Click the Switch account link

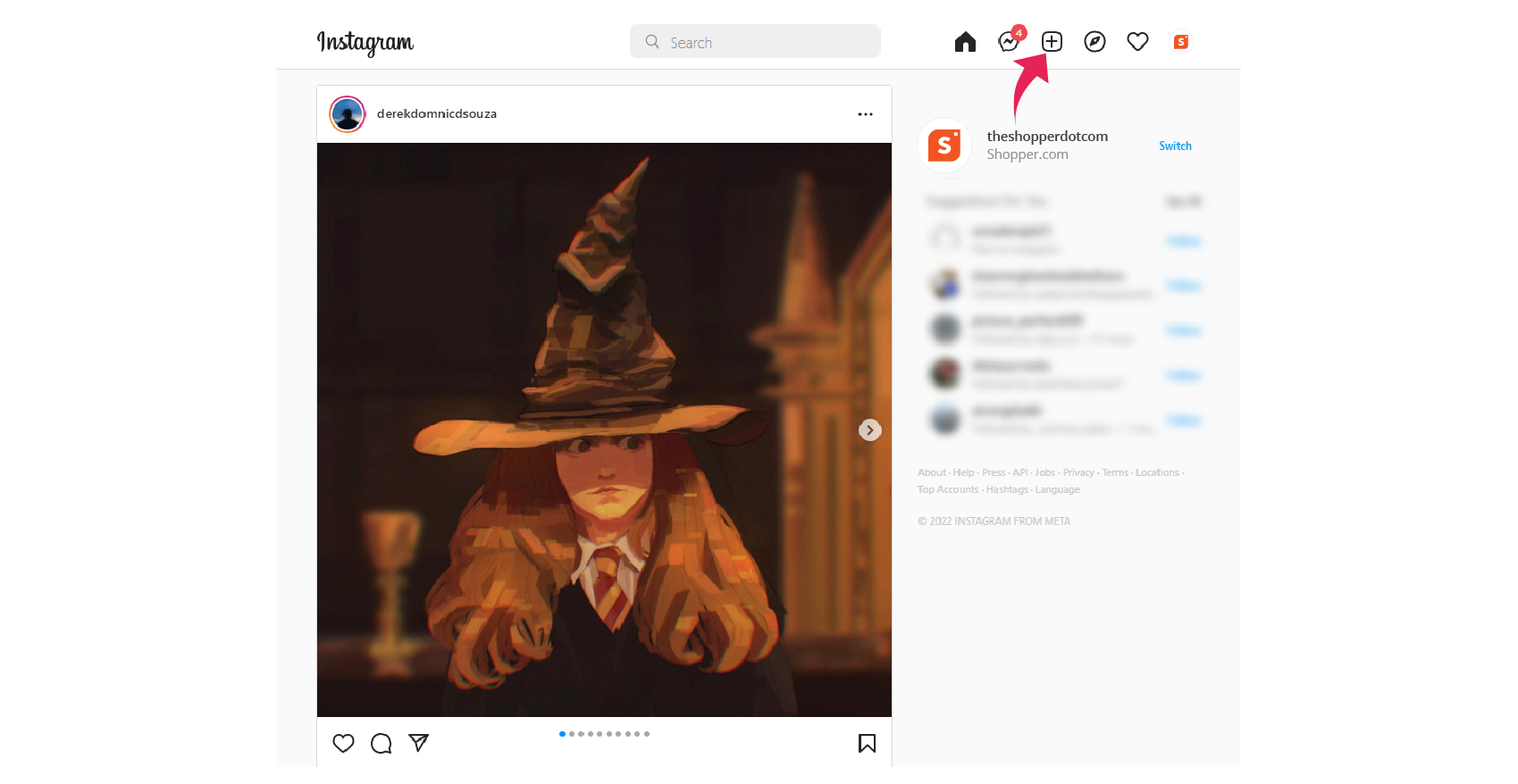point(1175,146)
